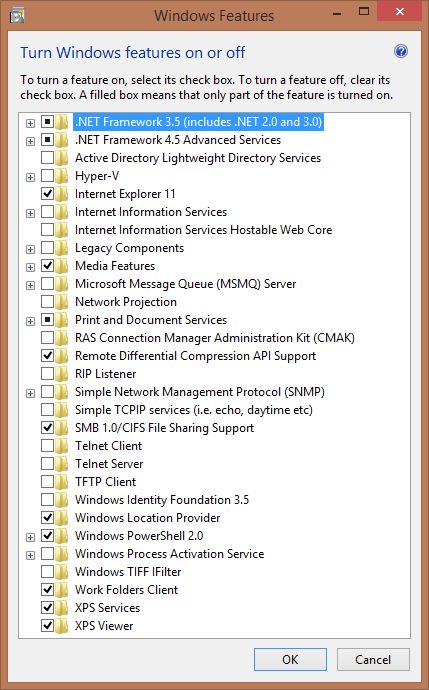Disable SMB 1.0/CIFS File Sharing Support checkbox
The image size is (429, 690).
click(x=48, y=427)
